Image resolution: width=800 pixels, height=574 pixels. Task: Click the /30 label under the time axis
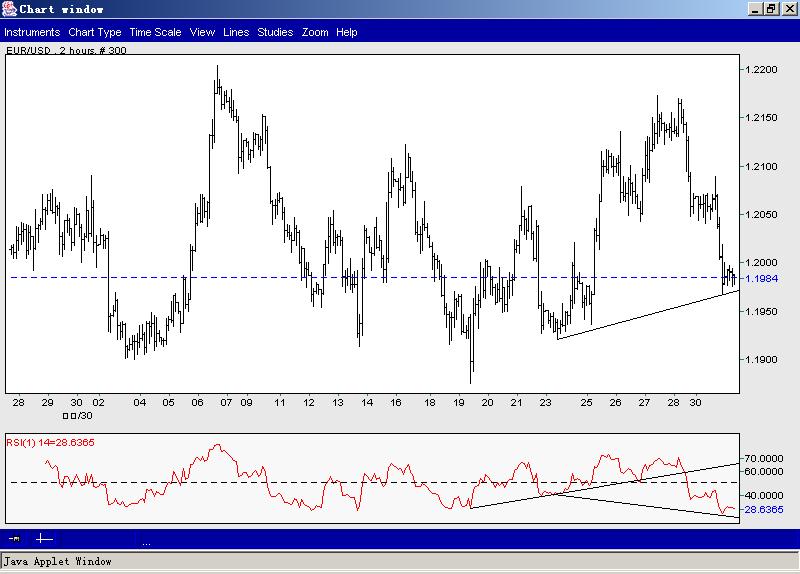(x=78, y=416)
